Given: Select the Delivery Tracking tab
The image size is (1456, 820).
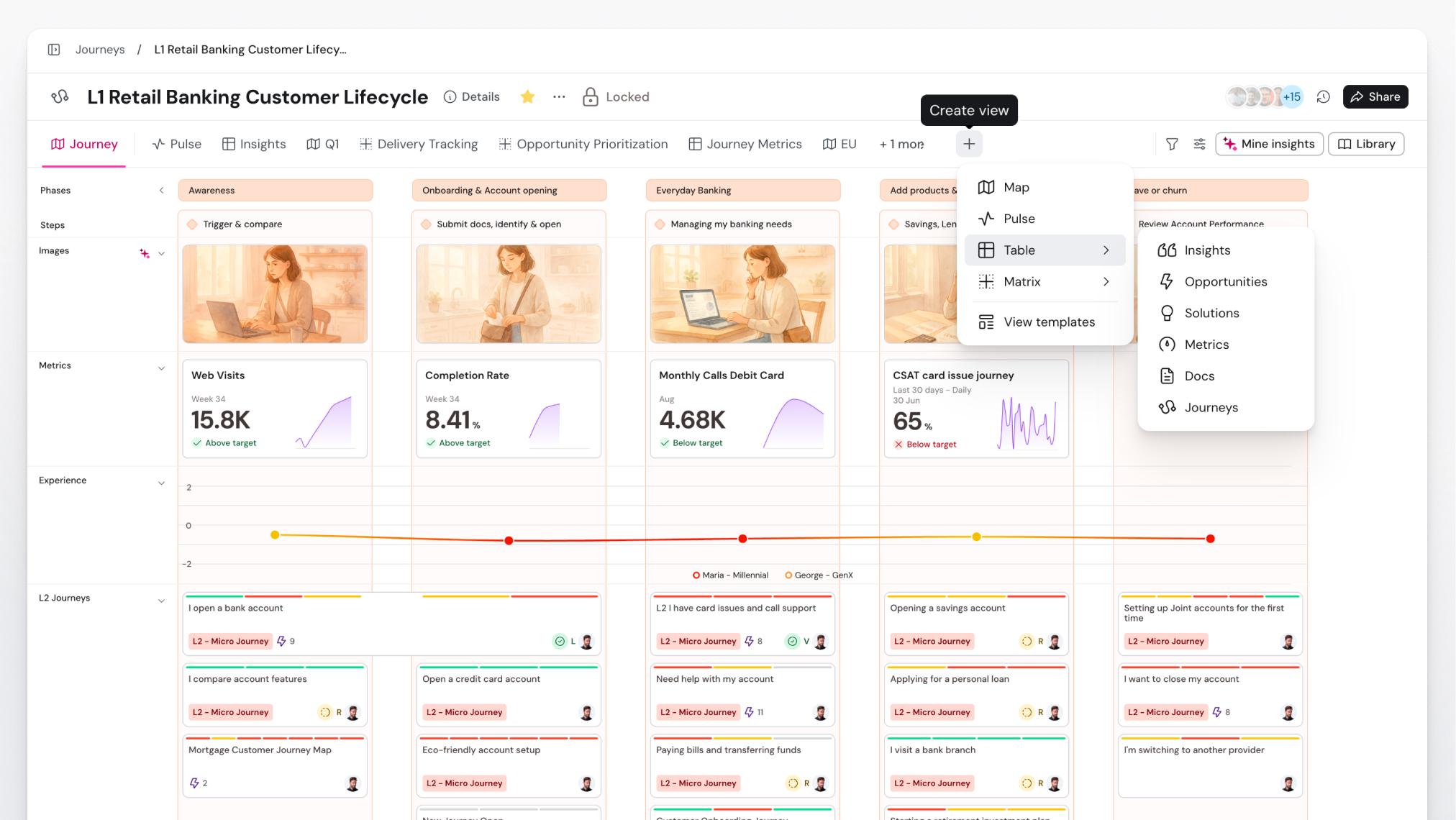Looking at the screenshot, I should (x=419, y=144).
